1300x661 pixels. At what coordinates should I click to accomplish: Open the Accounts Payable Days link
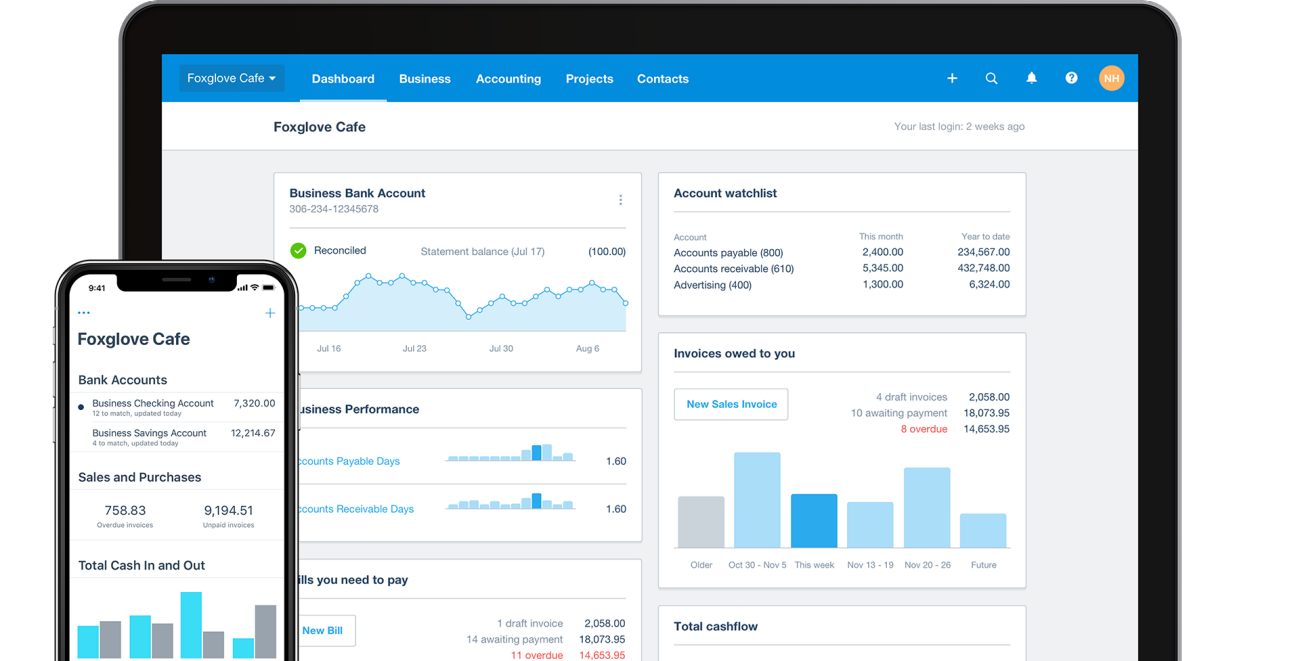(350, 461)
